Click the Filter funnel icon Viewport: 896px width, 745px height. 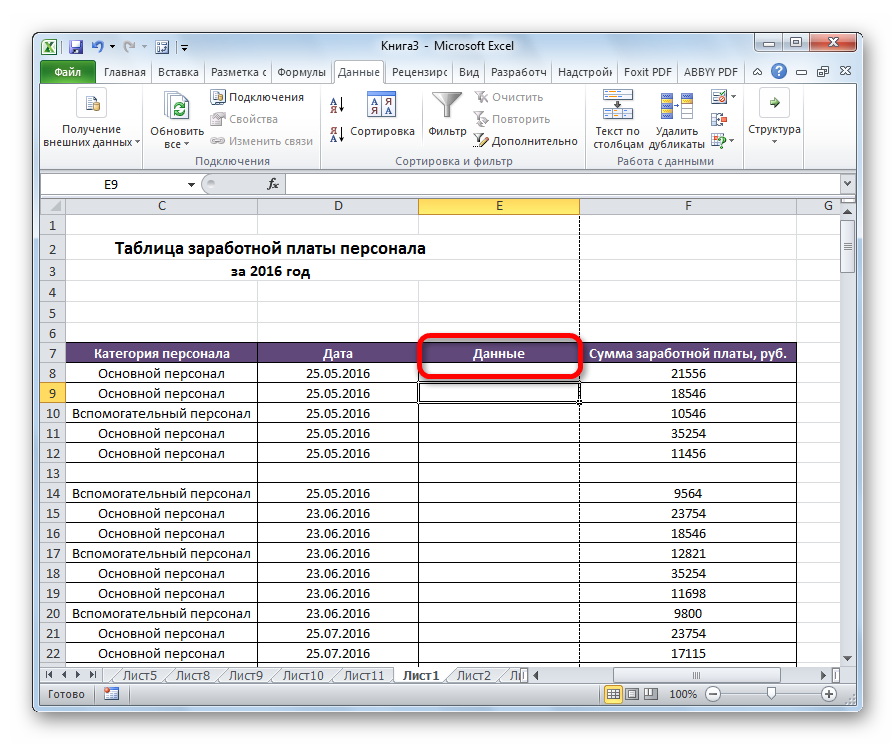(447, 106)
